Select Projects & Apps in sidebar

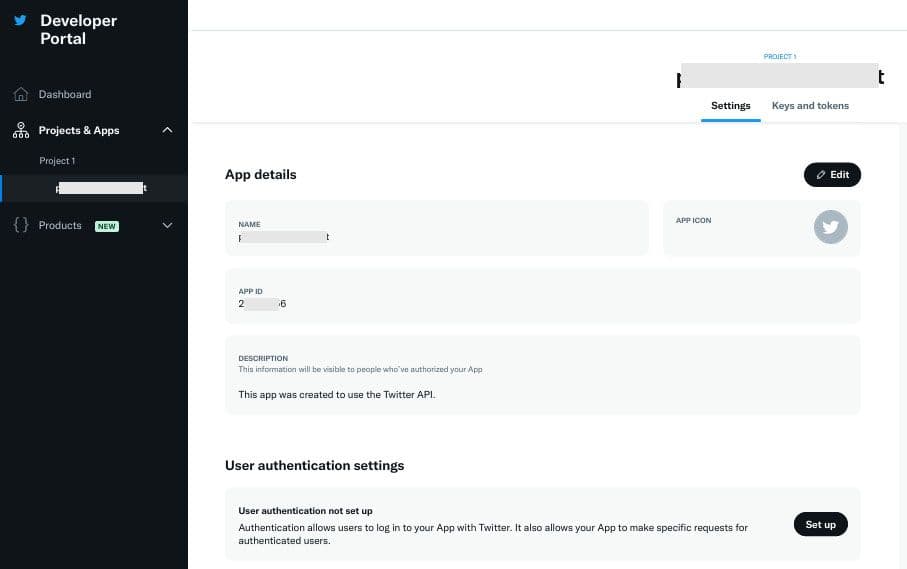click(x=79, y=130)
